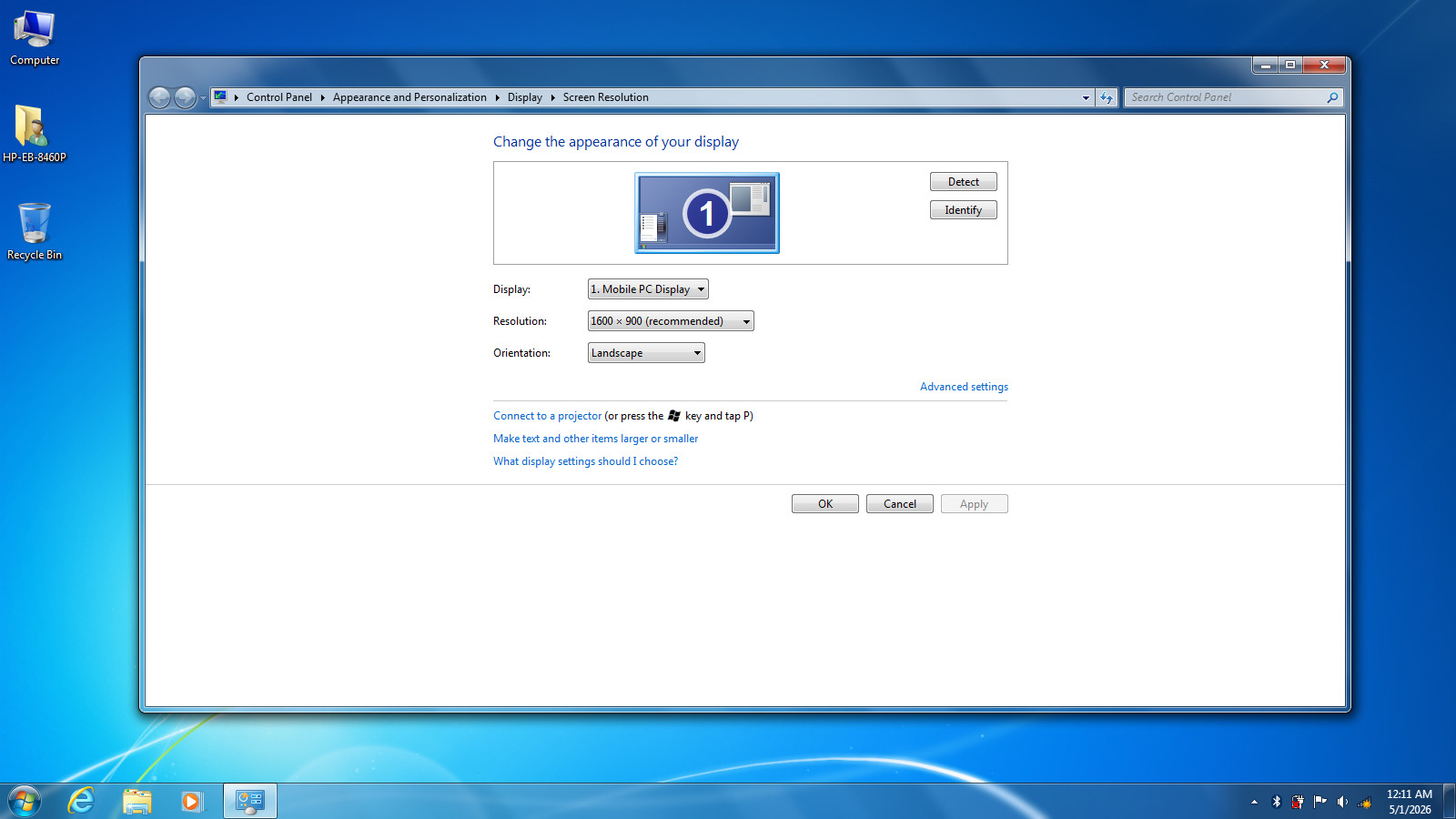Open the taskbar clock and date
Viewport: 1456px width, 819px height.
pyautogui.click(x=1410, y=802)
